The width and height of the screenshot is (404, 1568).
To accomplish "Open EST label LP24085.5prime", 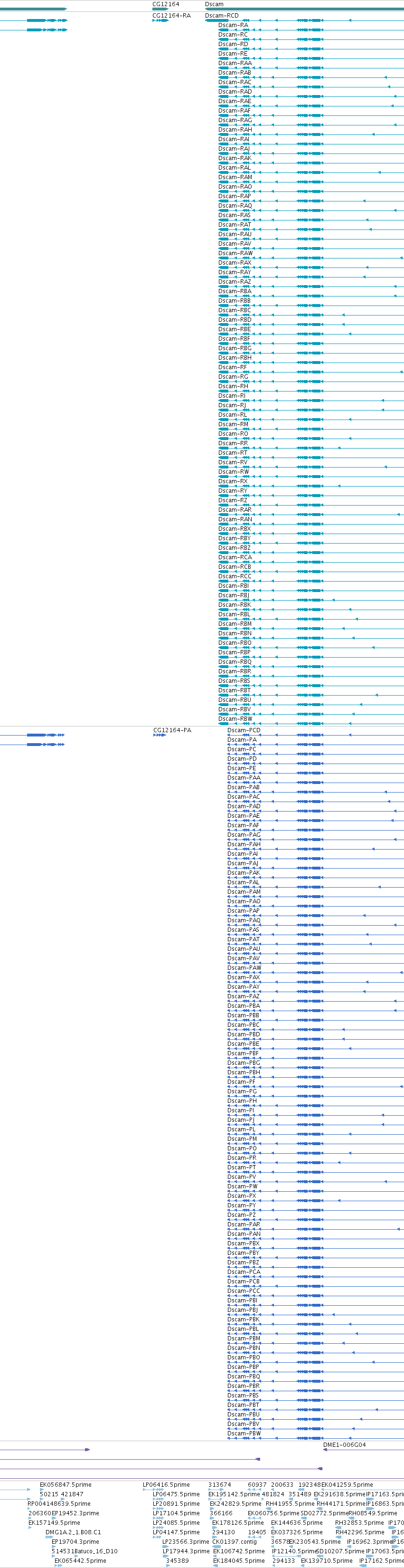I will pos(176,1523).
